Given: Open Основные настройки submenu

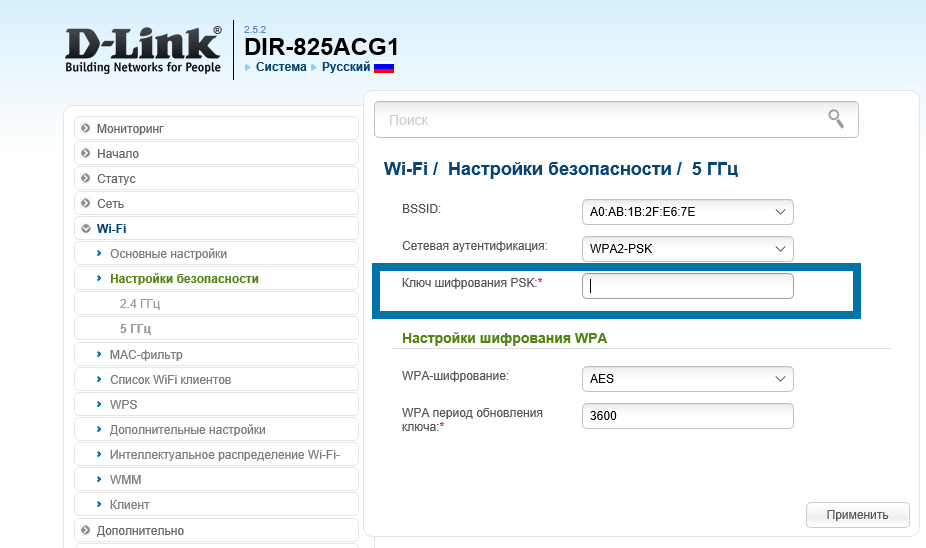Looking at the screenshot, I should (216, 253).
